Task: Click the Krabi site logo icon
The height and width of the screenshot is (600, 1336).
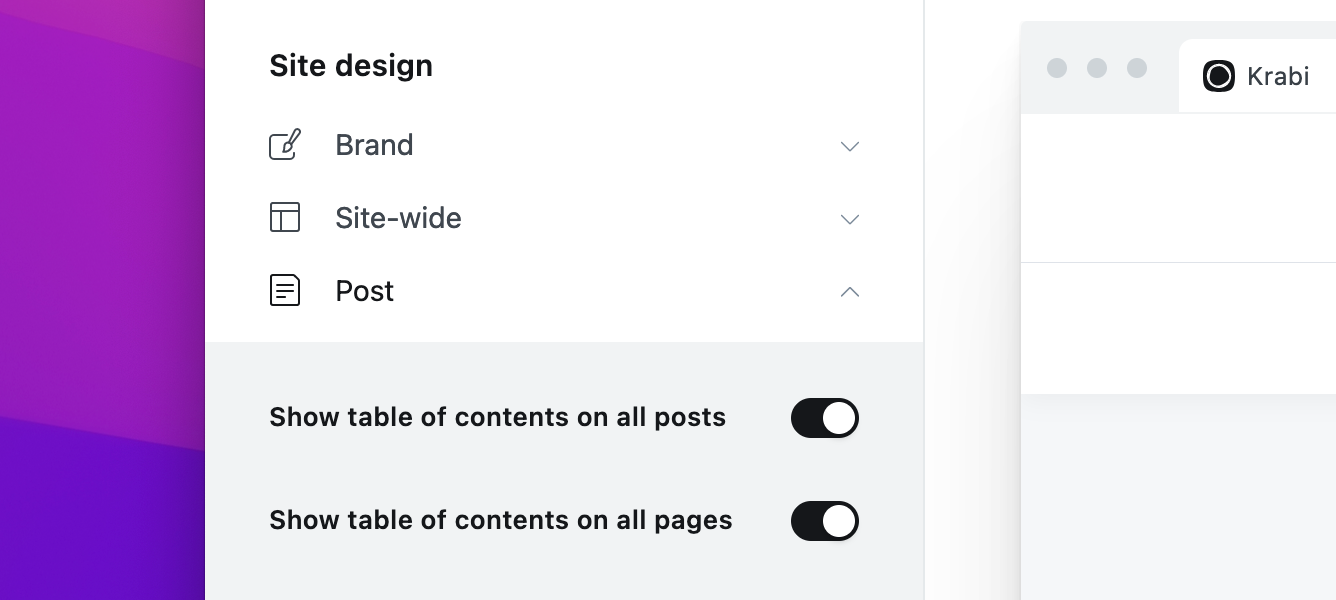Action: pyautogui.click(x=1219, y=76)
